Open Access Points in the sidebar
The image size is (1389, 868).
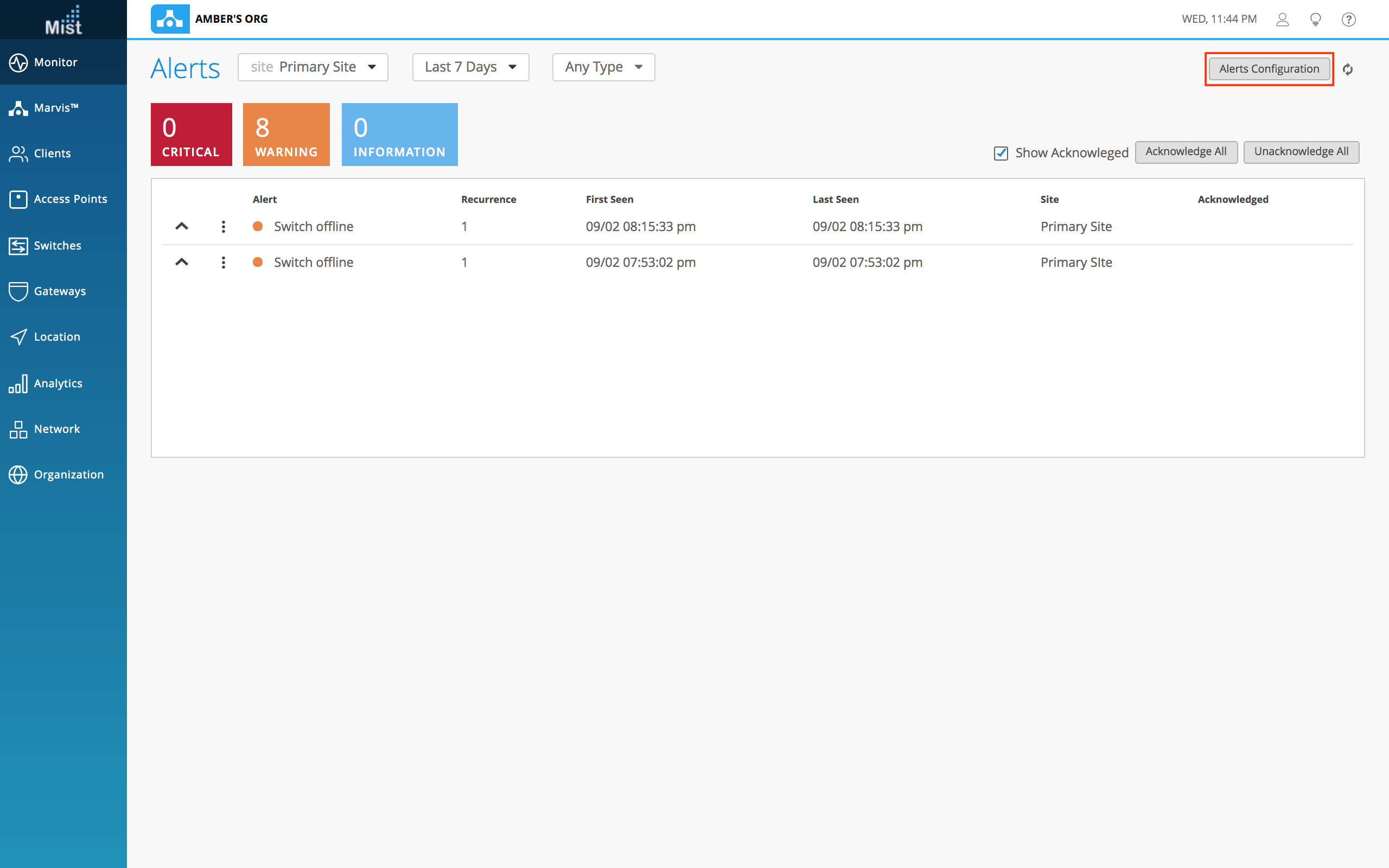click(70, 199)
